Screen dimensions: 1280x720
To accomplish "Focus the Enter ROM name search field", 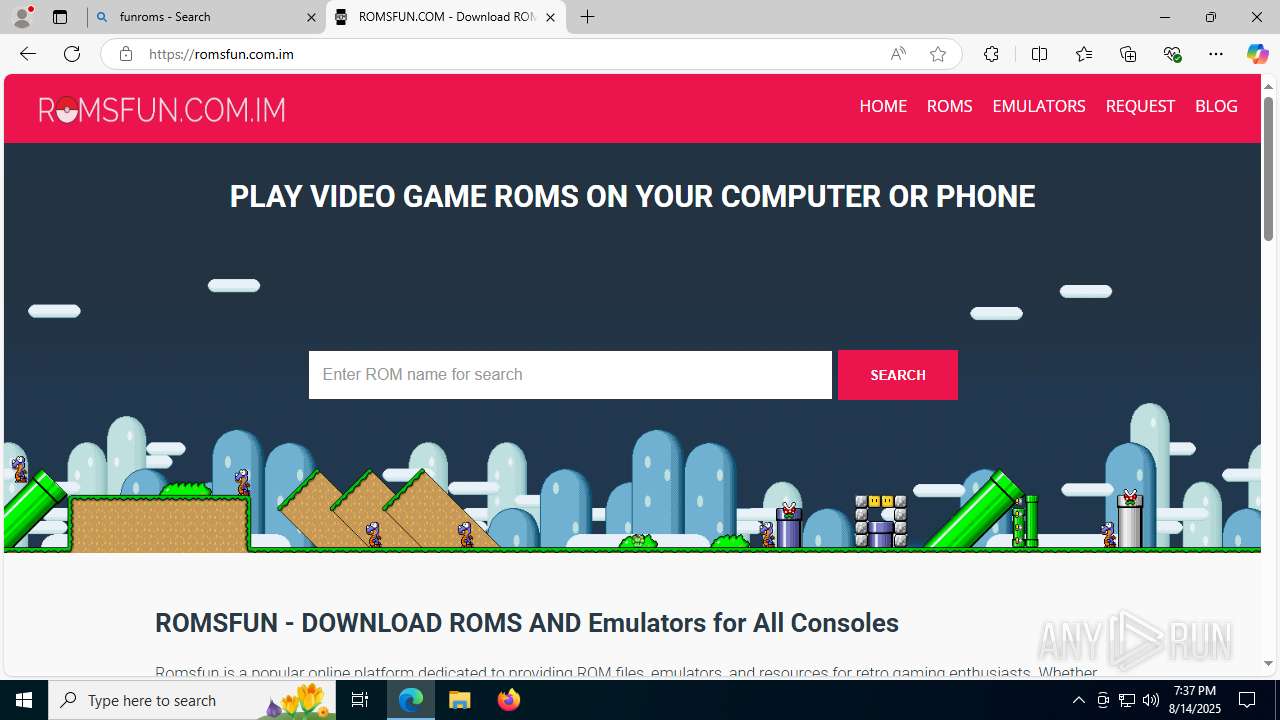I will (570, 375).
